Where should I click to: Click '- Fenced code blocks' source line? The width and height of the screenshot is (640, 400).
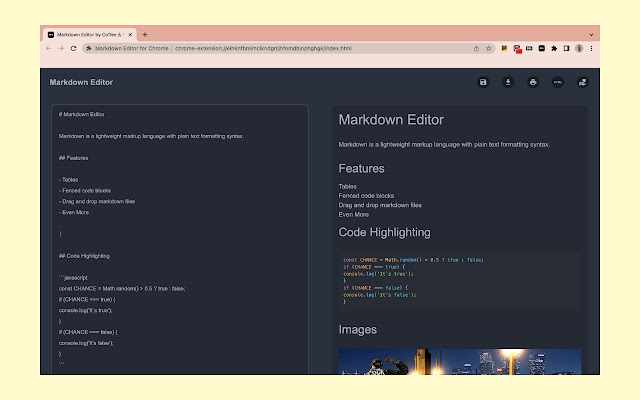click(85, 191)
